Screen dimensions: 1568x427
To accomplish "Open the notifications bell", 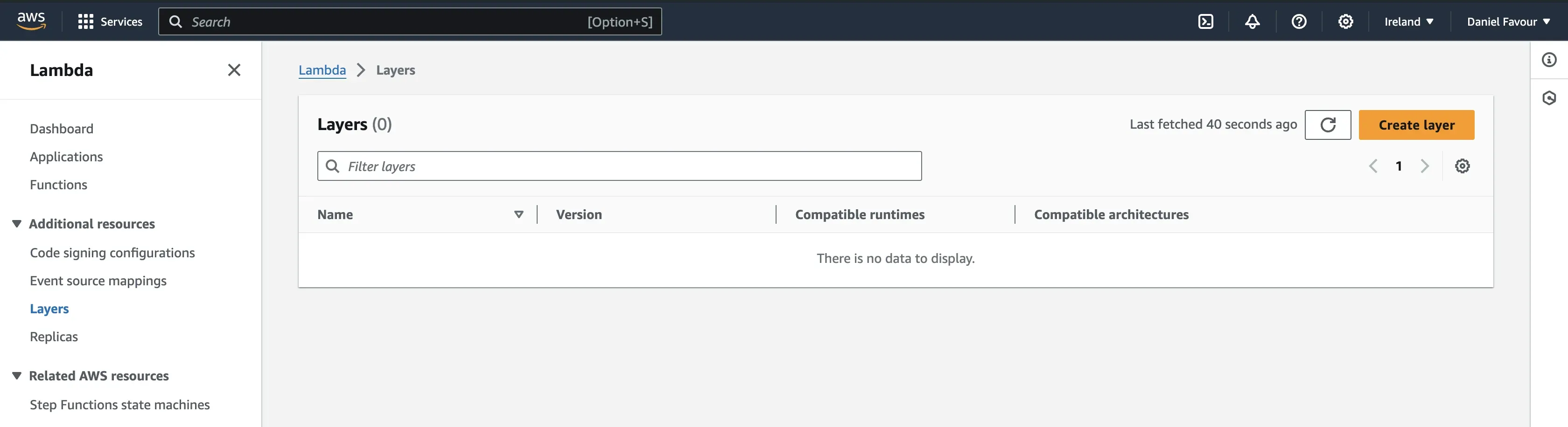I will coord(1252,22).
